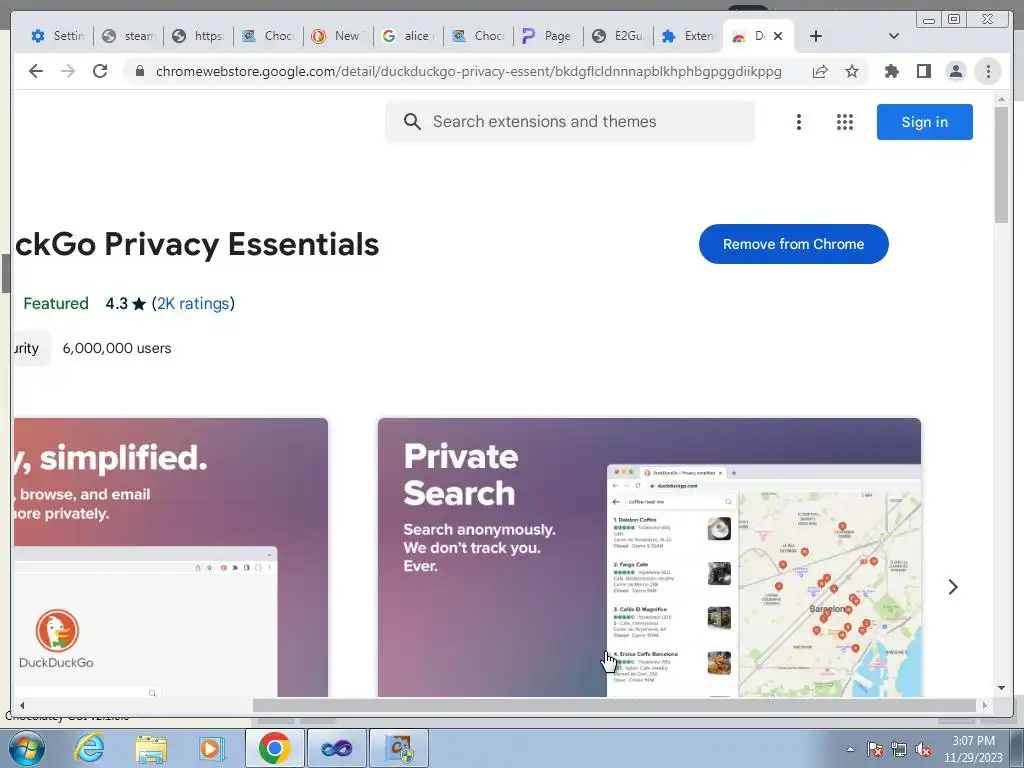Click the network tray icon
Screen dimensions: 1024x768
click(x=899, y=749)
